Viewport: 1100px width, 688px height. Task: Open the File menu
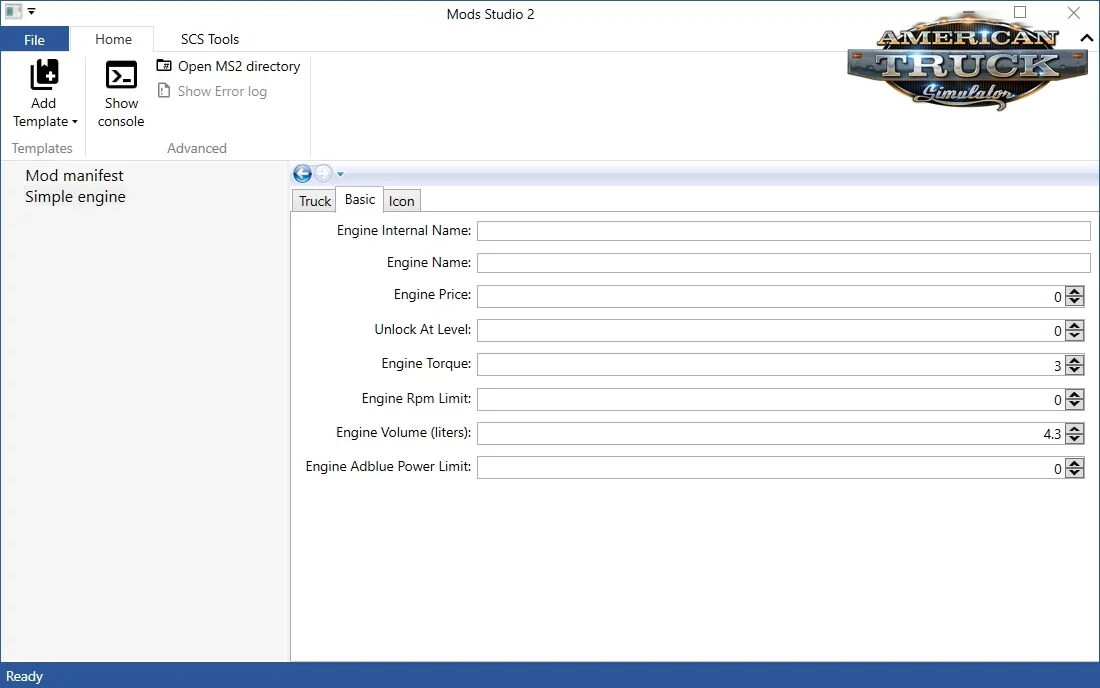point(34,39)
